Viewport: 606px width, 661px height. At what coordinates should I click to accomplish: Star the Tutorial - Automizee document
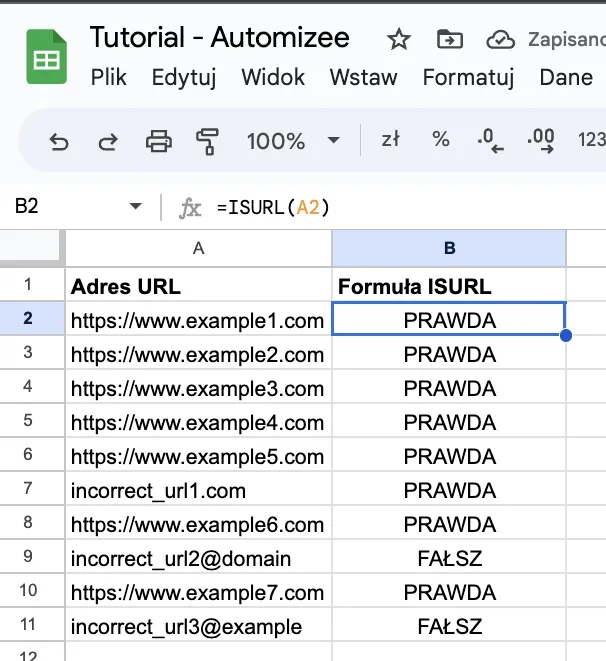tap(398, 40)
